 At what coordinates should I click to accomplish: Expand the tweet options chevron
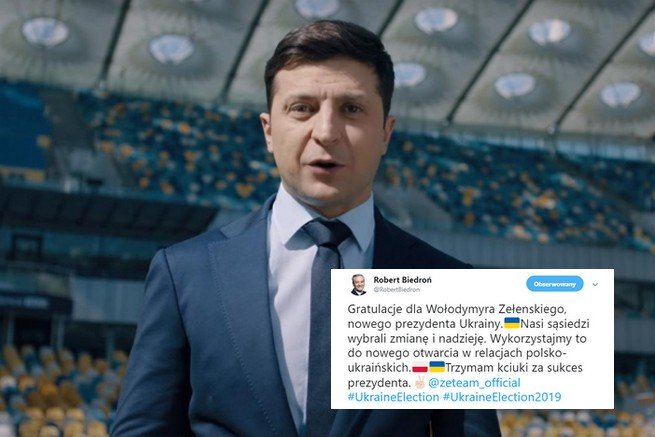pos(595,285)
